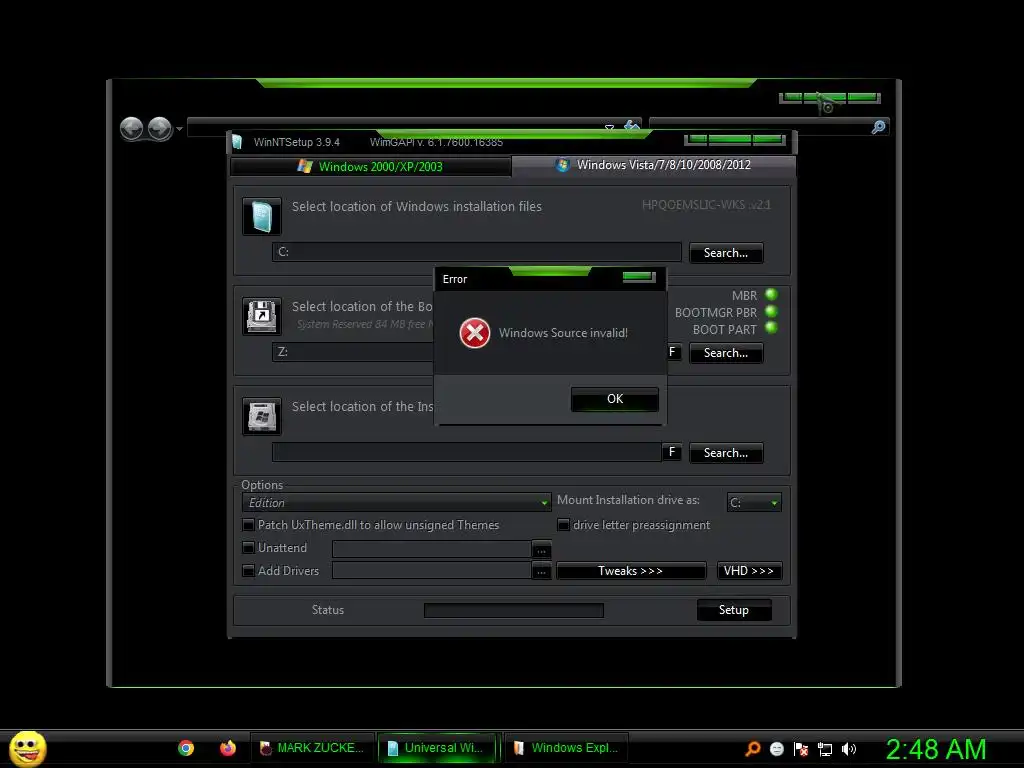The height and width of the screenshot is (768, 1024).
Task: Click the WimGAPI version text
Action: tap(436, 142)
